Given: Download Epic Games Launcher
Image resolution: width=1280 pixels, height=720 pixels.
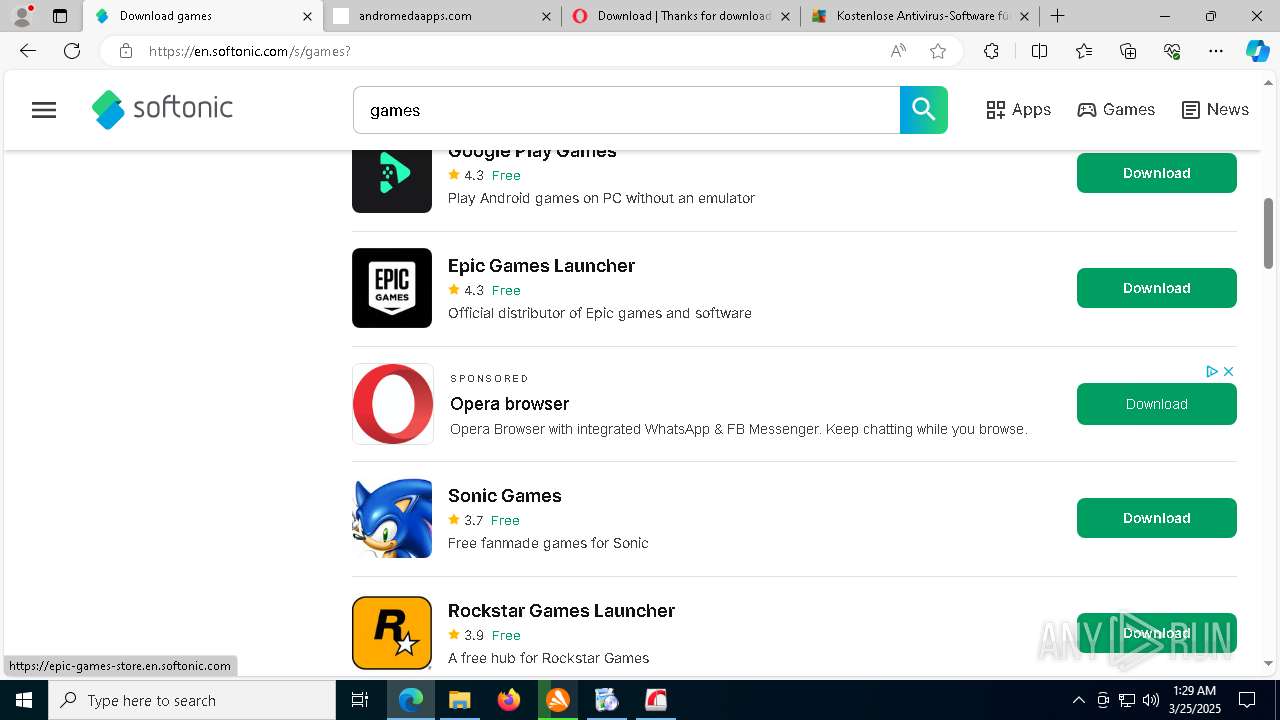Looking at the screenshot, I should 1156,288.
